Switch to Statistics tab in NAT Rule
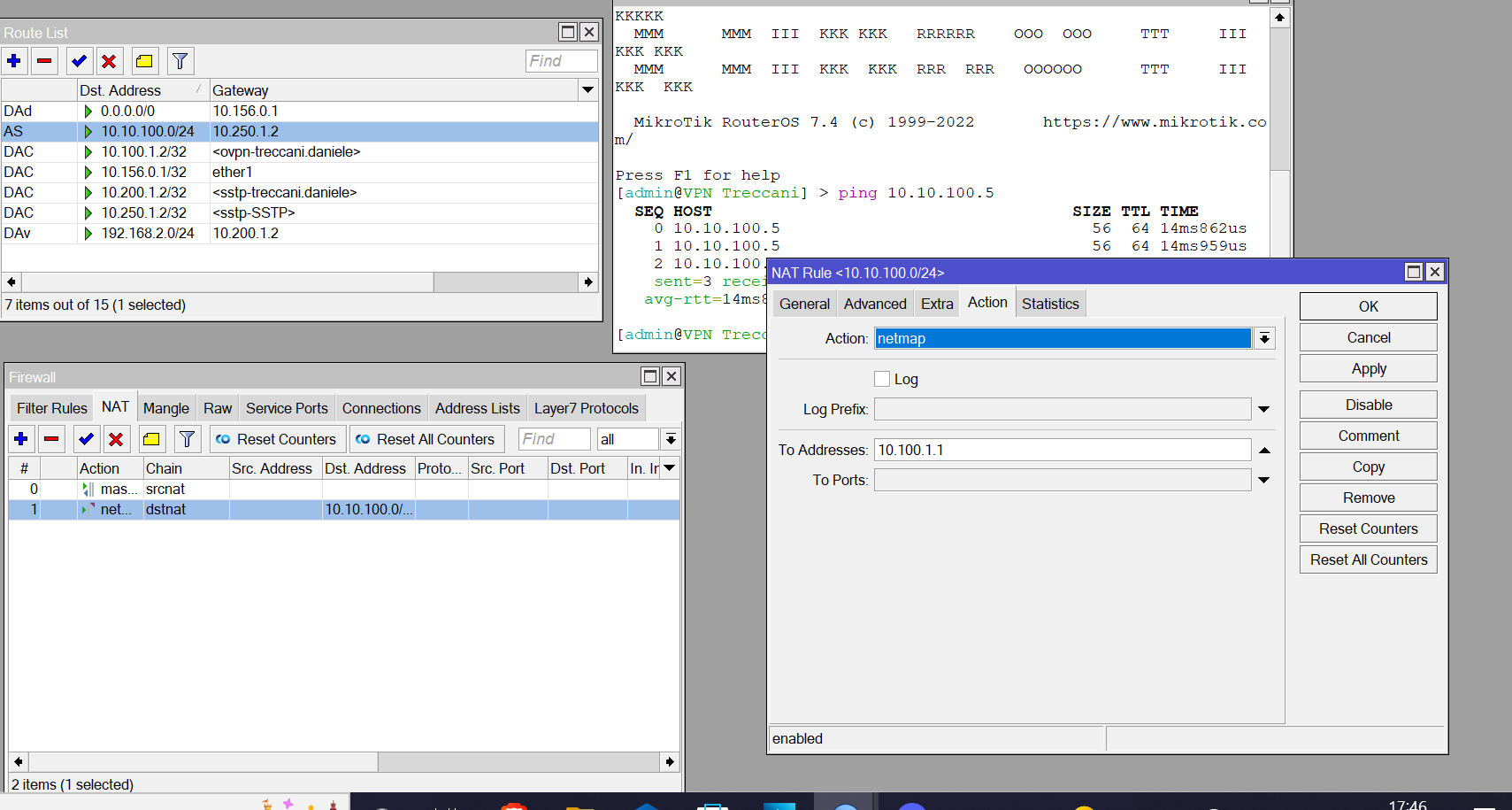Viewport: 1512px width, 810px height. [x=1050, y=304]
